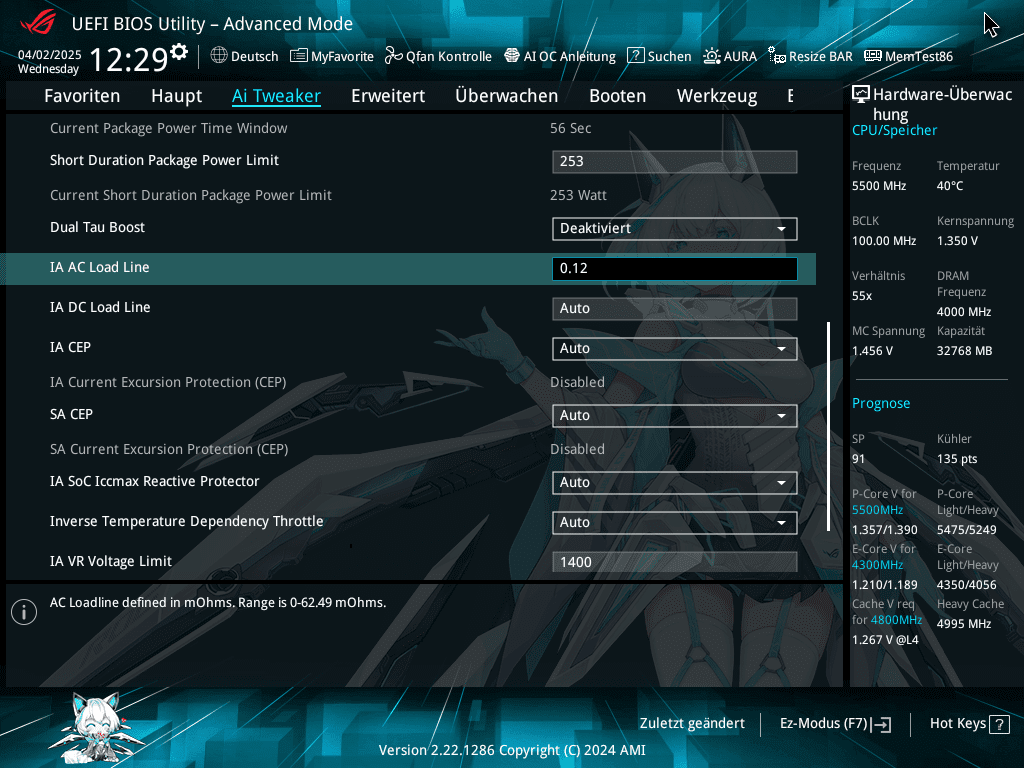Open time settings gear icon
The image size is (1024, 768).
(179, 51)
